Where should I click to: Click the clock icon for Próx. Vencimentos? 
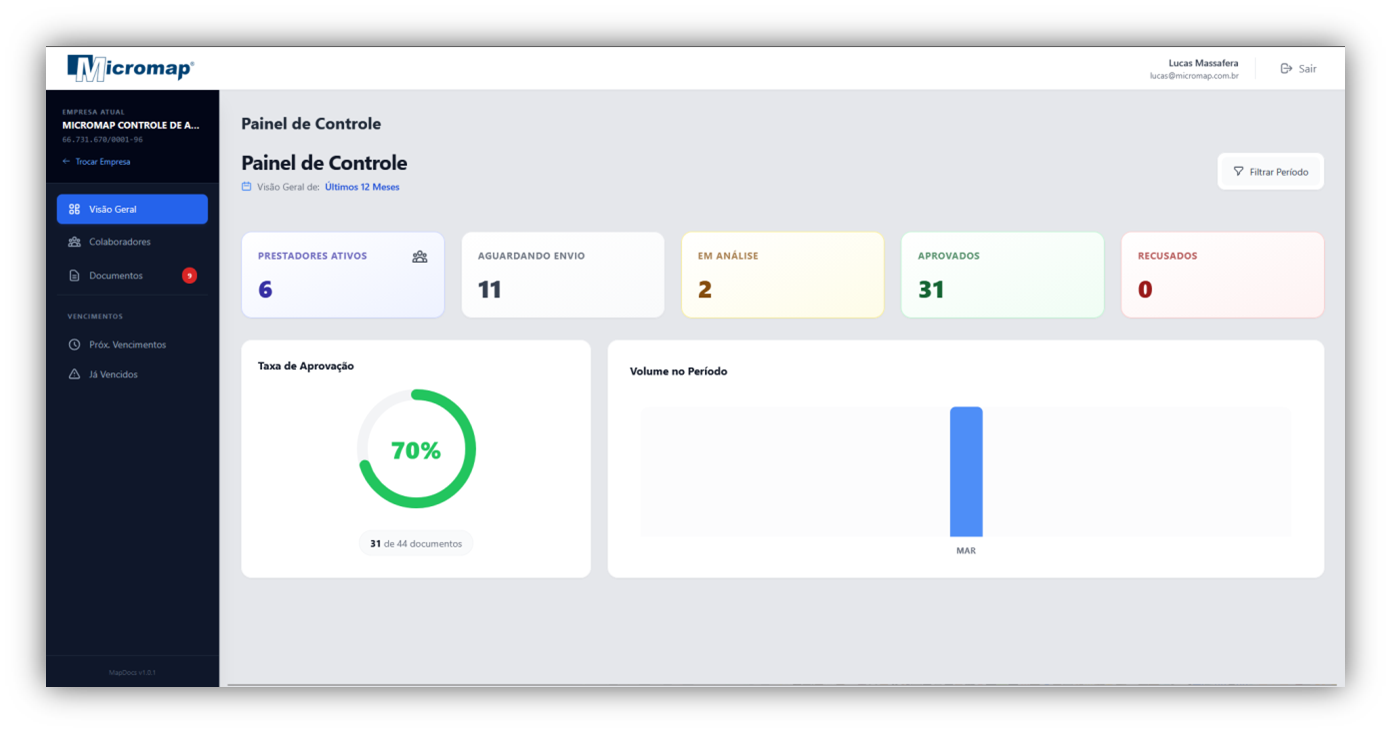tap(74, 345)
